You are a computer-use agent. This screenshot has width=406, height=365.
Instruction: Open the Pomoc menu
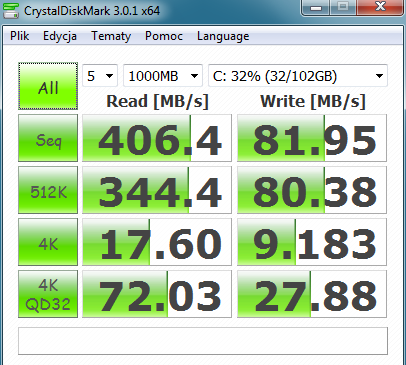click(x=164, y=36)
